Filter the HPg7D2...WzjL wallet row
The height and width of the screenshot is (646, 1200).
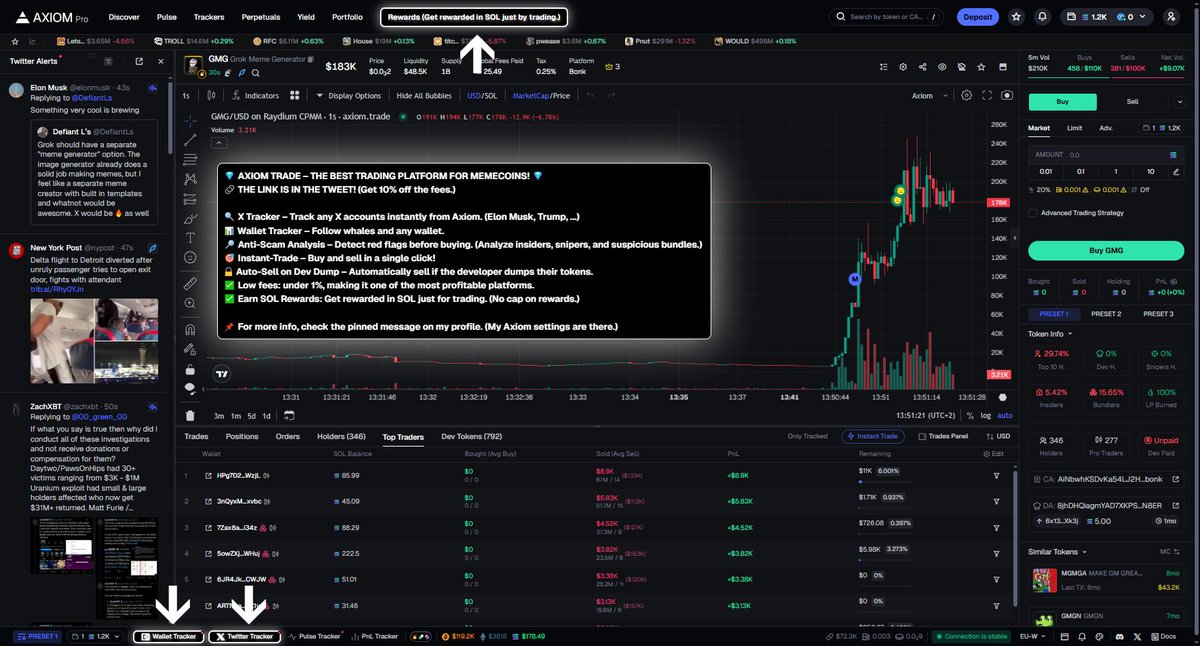coord(996,475)
